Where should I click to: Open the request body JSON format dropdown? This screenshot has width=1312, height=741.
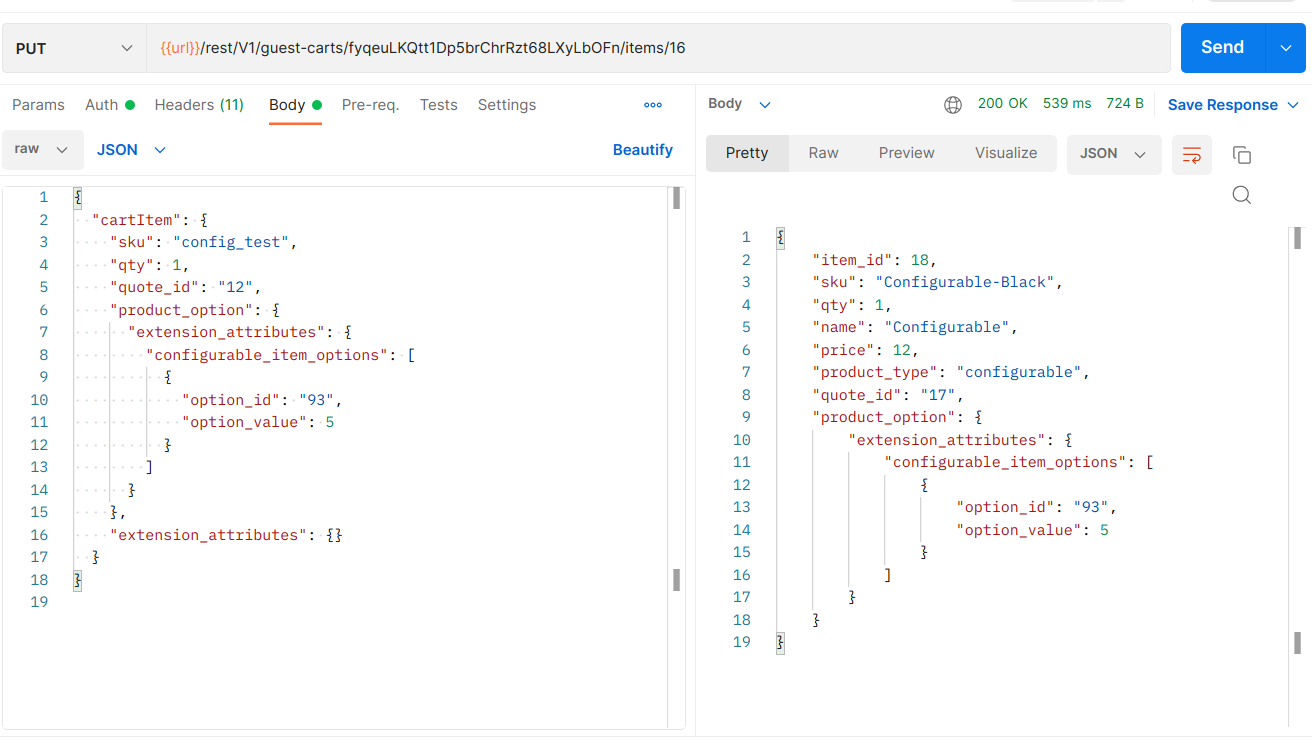coord(131,150)
